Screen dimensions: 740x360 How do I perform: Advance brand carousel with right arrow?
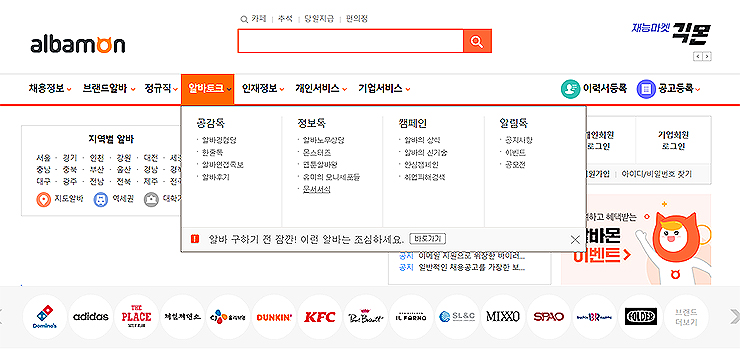pos(734,317)
